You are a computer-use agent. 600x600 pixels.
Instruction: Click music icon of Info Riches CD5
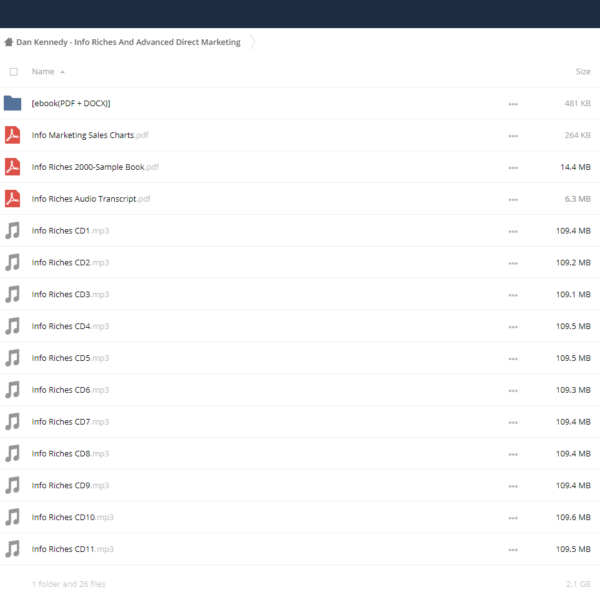[x=13, y=358]
